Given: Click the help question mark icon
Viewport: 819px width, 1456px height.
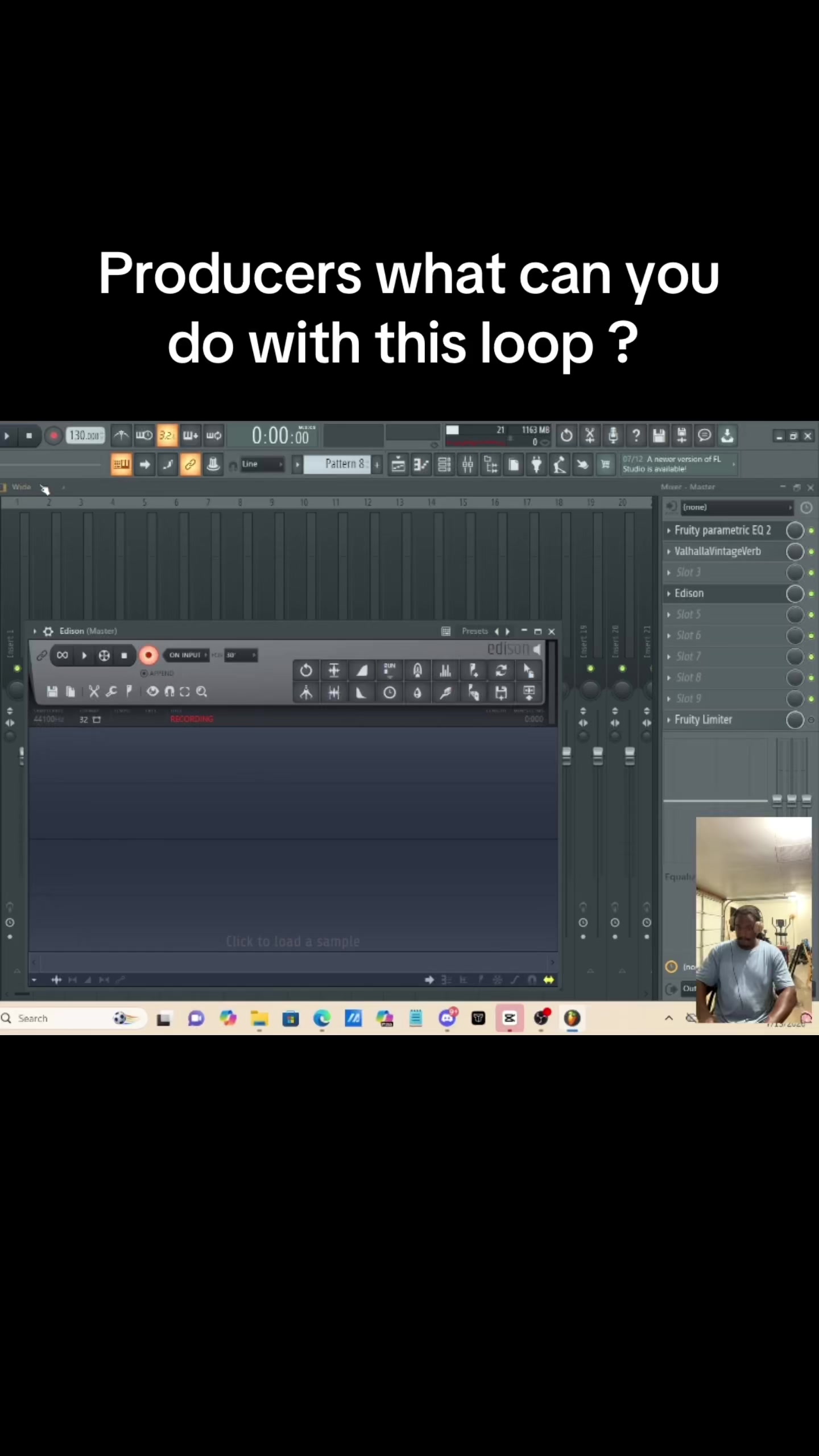Looking at the screenshot, I should tap(636, 436).
